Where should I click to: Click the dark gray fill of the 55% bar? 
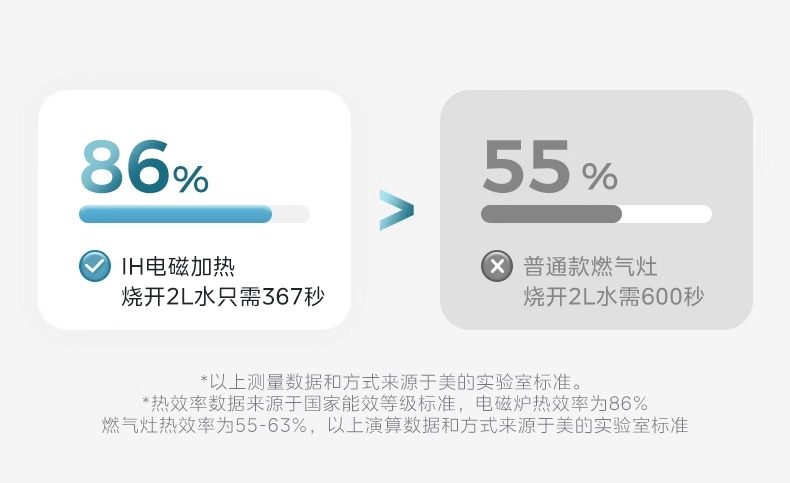[550, 214]
